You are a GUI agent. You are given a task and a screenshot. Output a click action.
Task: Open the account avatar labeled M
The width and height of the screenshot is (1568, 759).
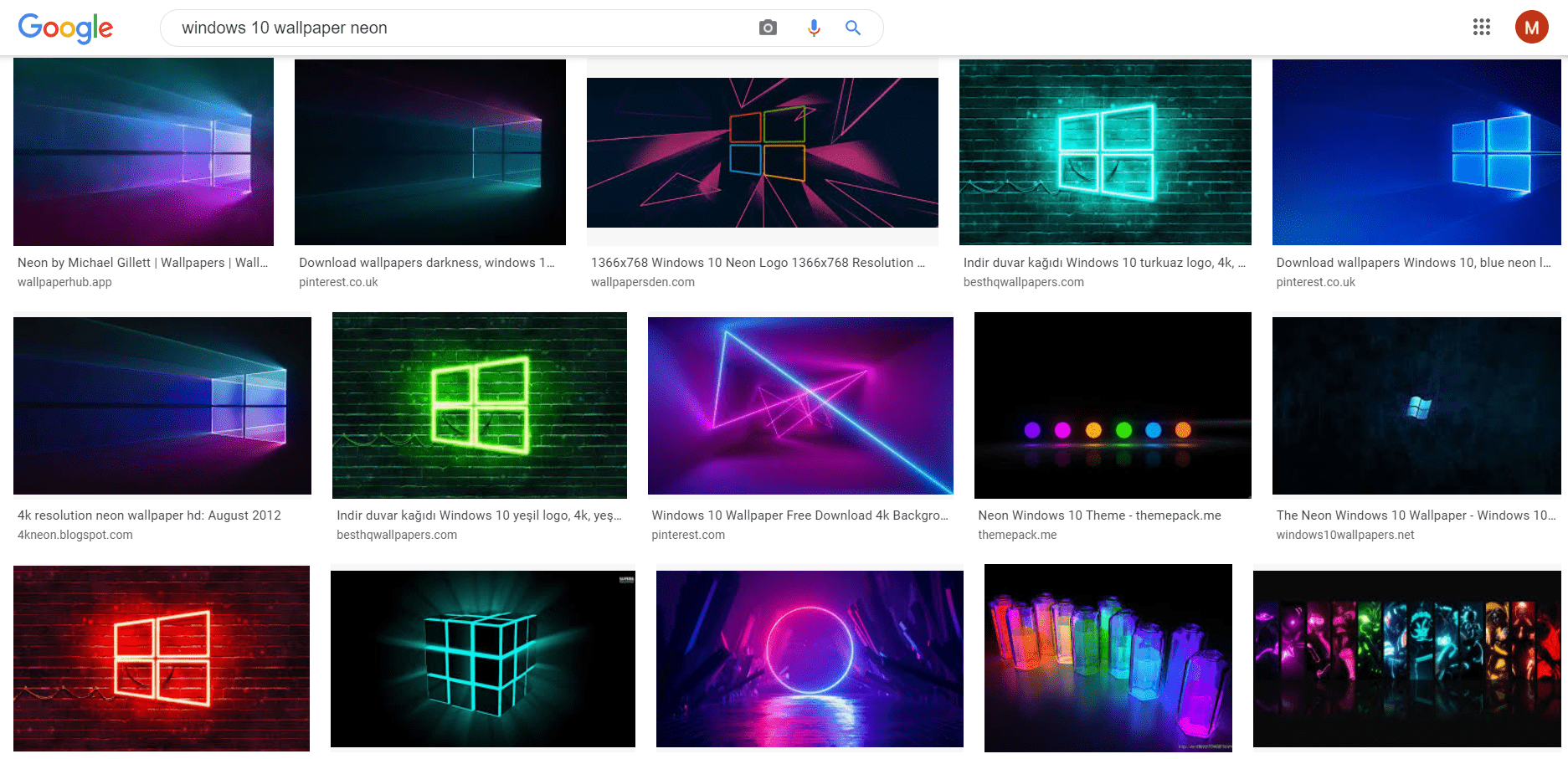1531,28
